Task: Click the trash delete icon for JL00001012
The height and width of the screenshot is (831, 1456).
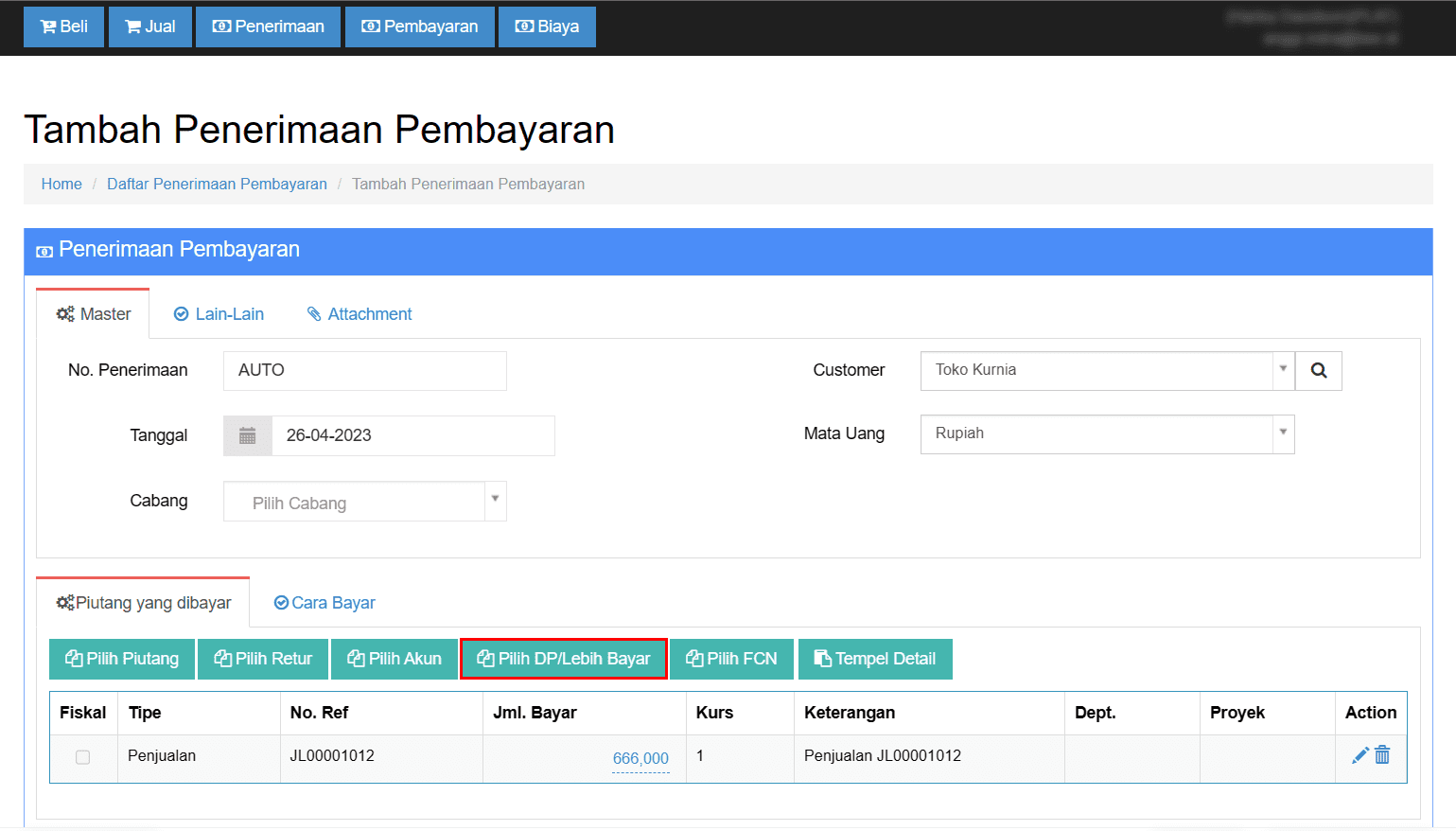Action: [1382, 755]
